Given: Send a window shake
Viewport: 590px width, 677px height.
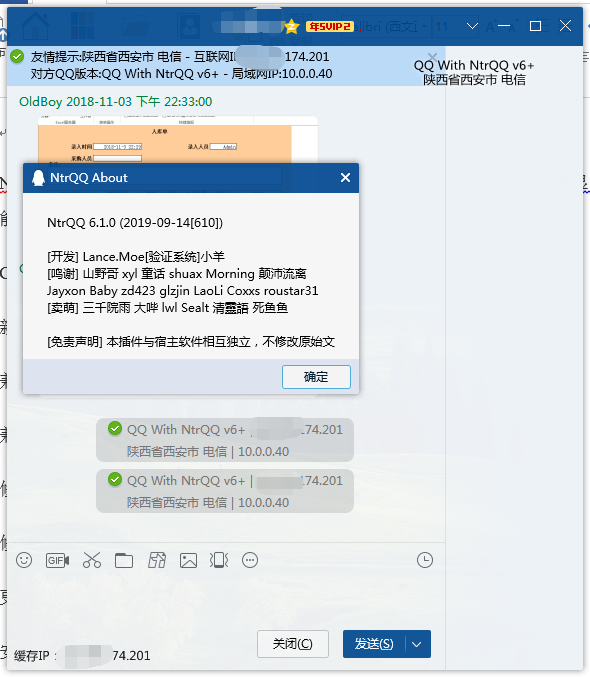Looking at the screenshot, I should (x=219, y=560).
